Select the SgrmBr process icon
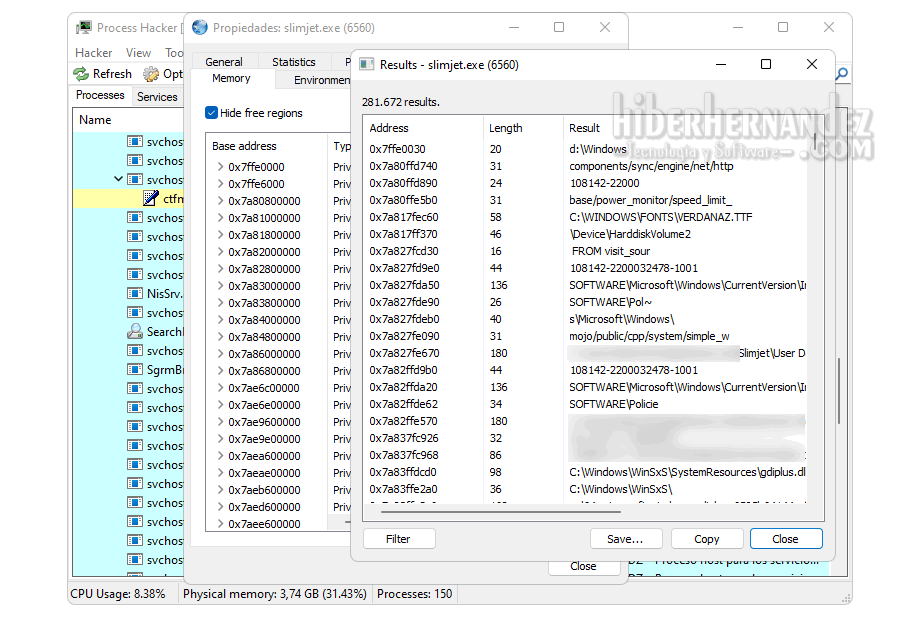Image resolution: width=918 pixels, height=622 pixels. [x=135, y=370]
